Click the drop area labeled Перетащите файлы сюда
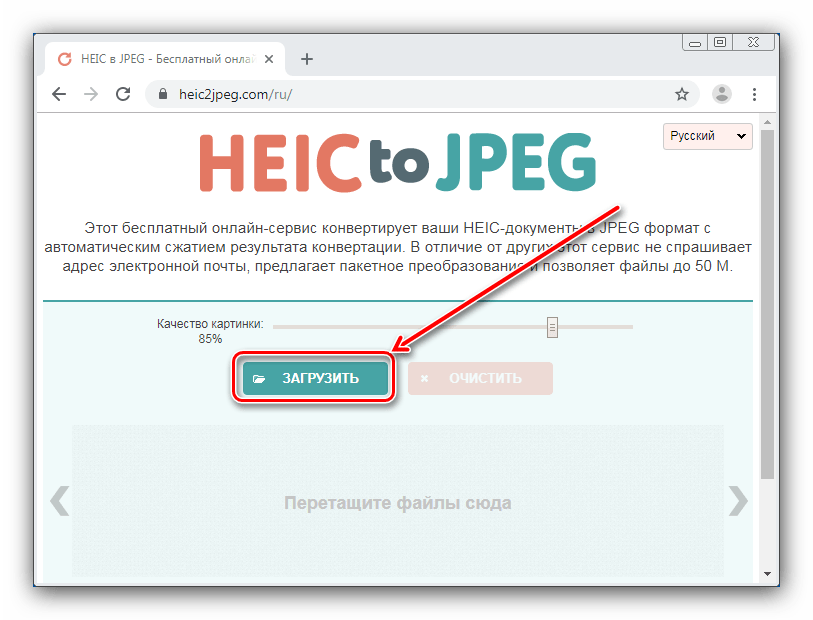This screenshot has height=620, width=813. pos(398,501)
